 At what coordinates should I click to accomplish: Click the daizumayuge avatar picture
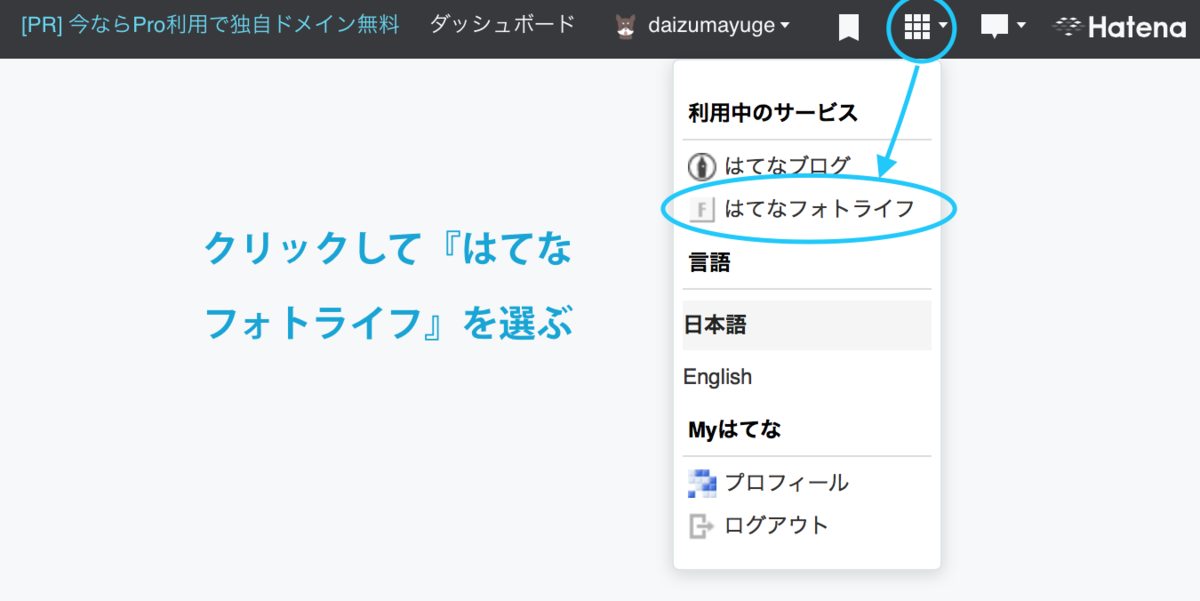coord(626,26)
